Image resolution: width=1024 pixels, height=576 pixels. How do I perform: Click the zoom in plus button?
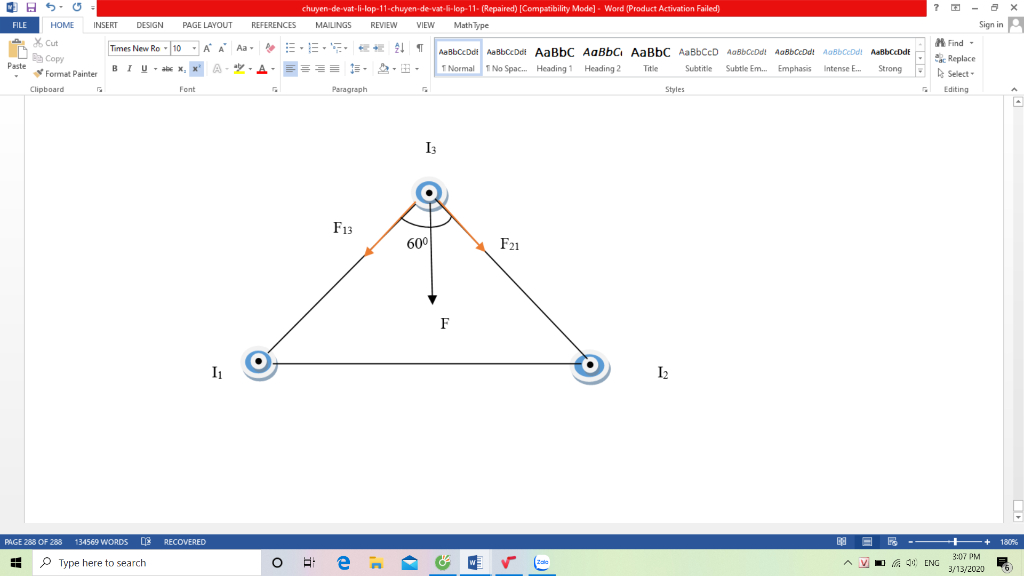[x=987, y=542]
